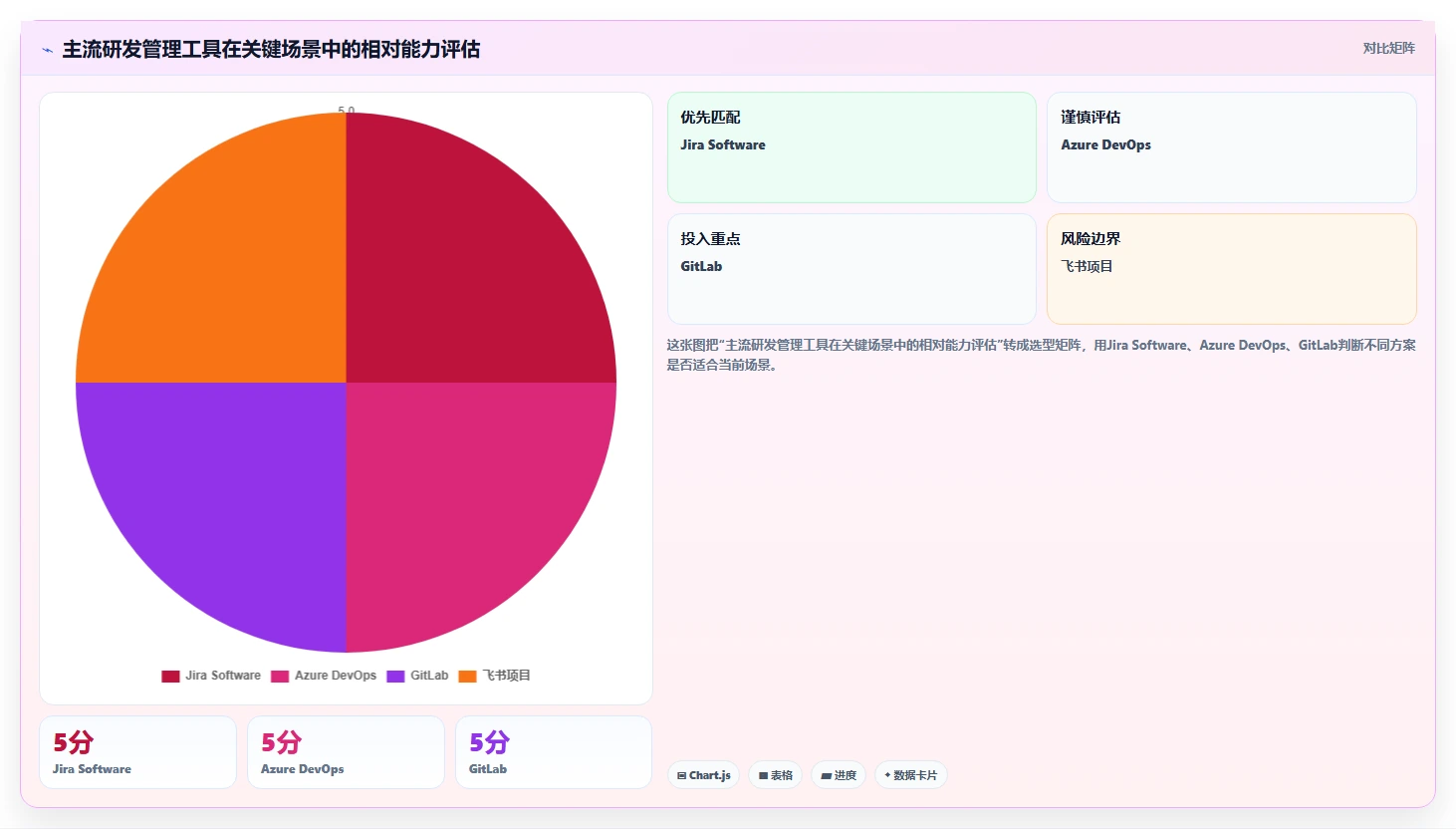This screenshot has height=829, width=1456.
Task: Click the description paragraph starting with 这张图把
Action: click(1041, 355)
